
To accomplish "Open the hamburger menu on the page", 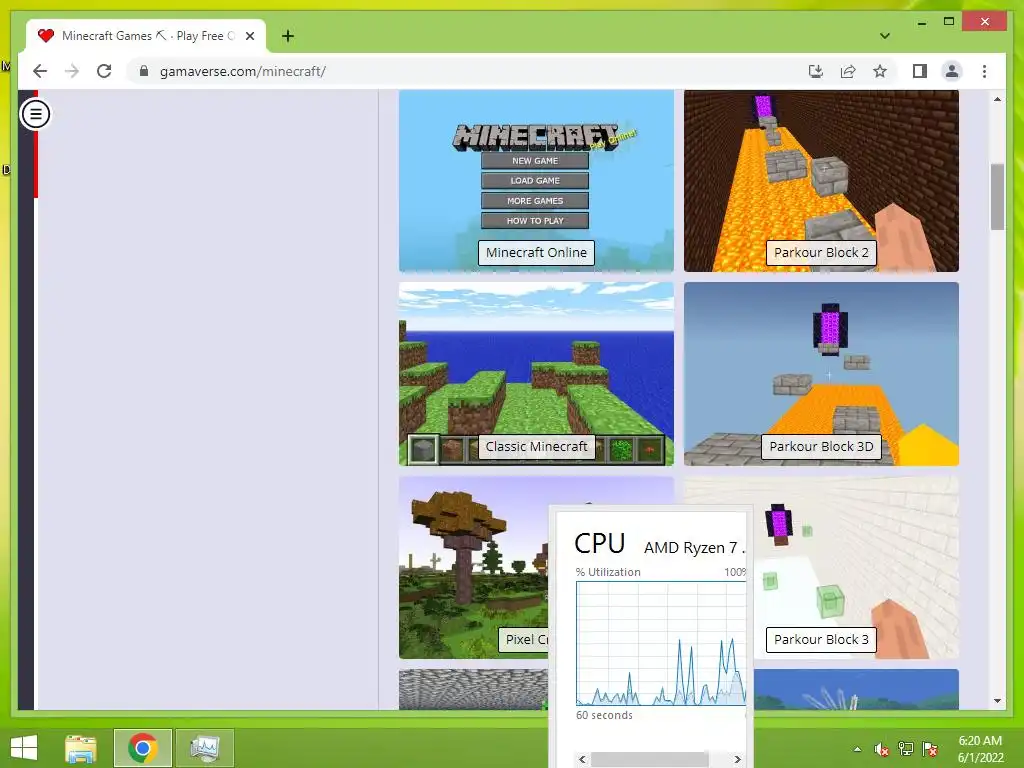I will pyautogui.click(x=35, y=114).
